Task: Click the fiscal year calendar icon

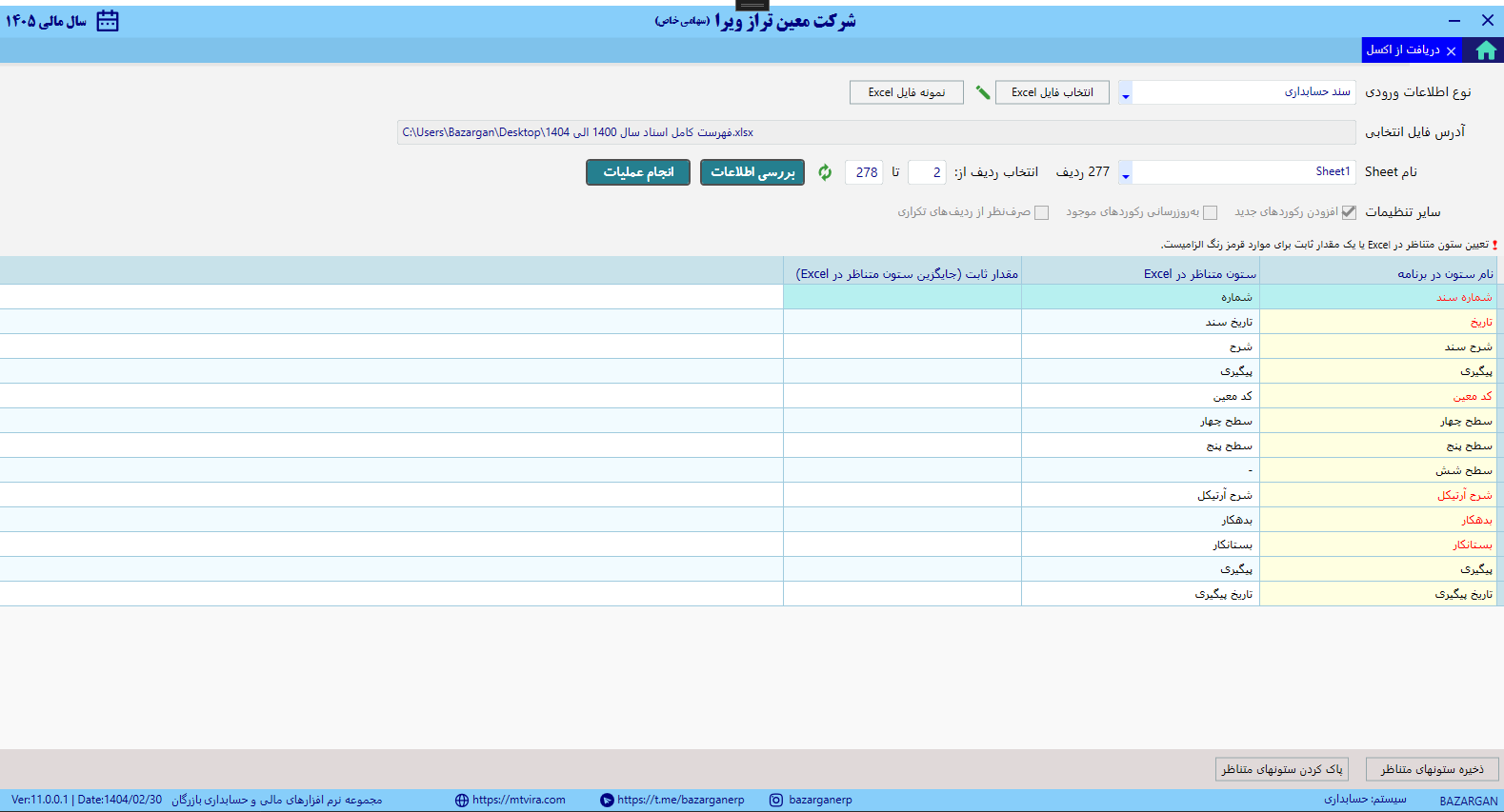Action: (x=108, y=21)
